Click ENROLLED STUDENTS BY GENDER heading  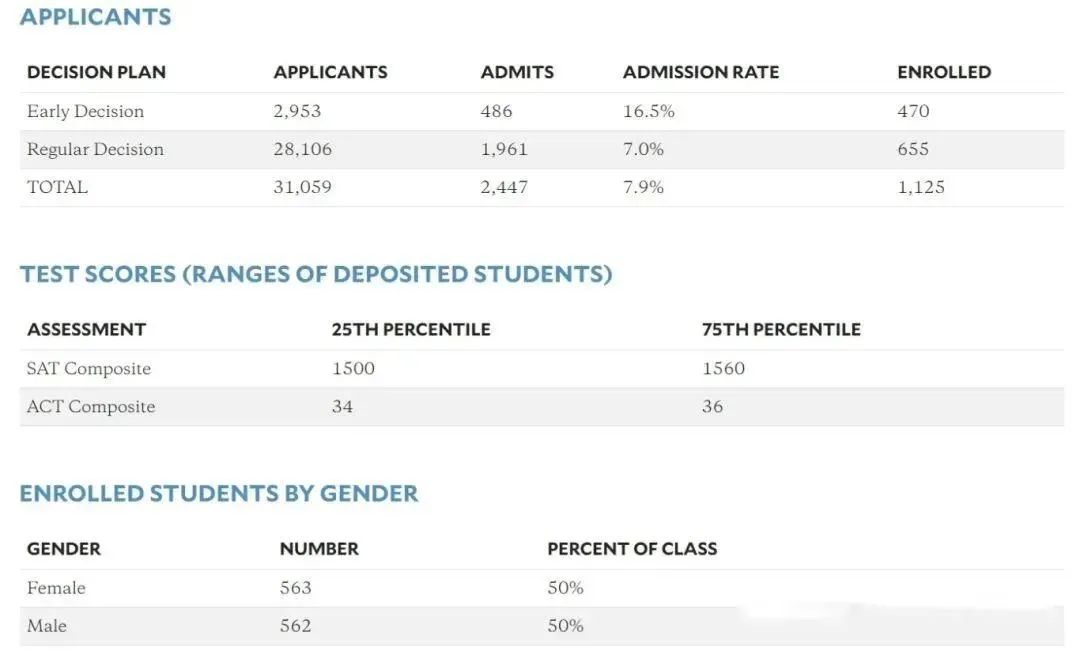point(219,493)
